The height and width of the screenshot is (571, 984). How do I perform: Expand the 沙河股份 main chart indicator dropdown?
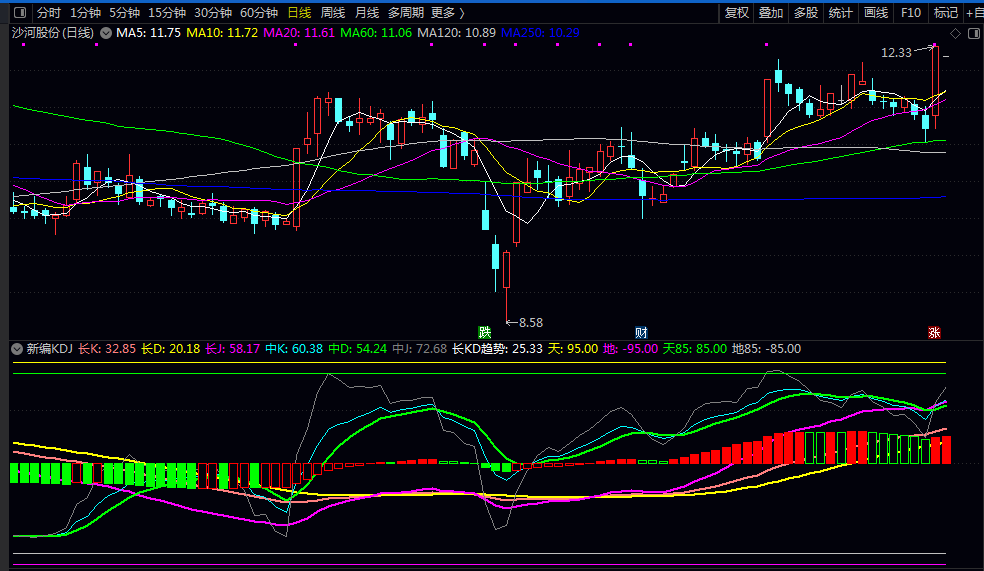click(x=106, y=33)
